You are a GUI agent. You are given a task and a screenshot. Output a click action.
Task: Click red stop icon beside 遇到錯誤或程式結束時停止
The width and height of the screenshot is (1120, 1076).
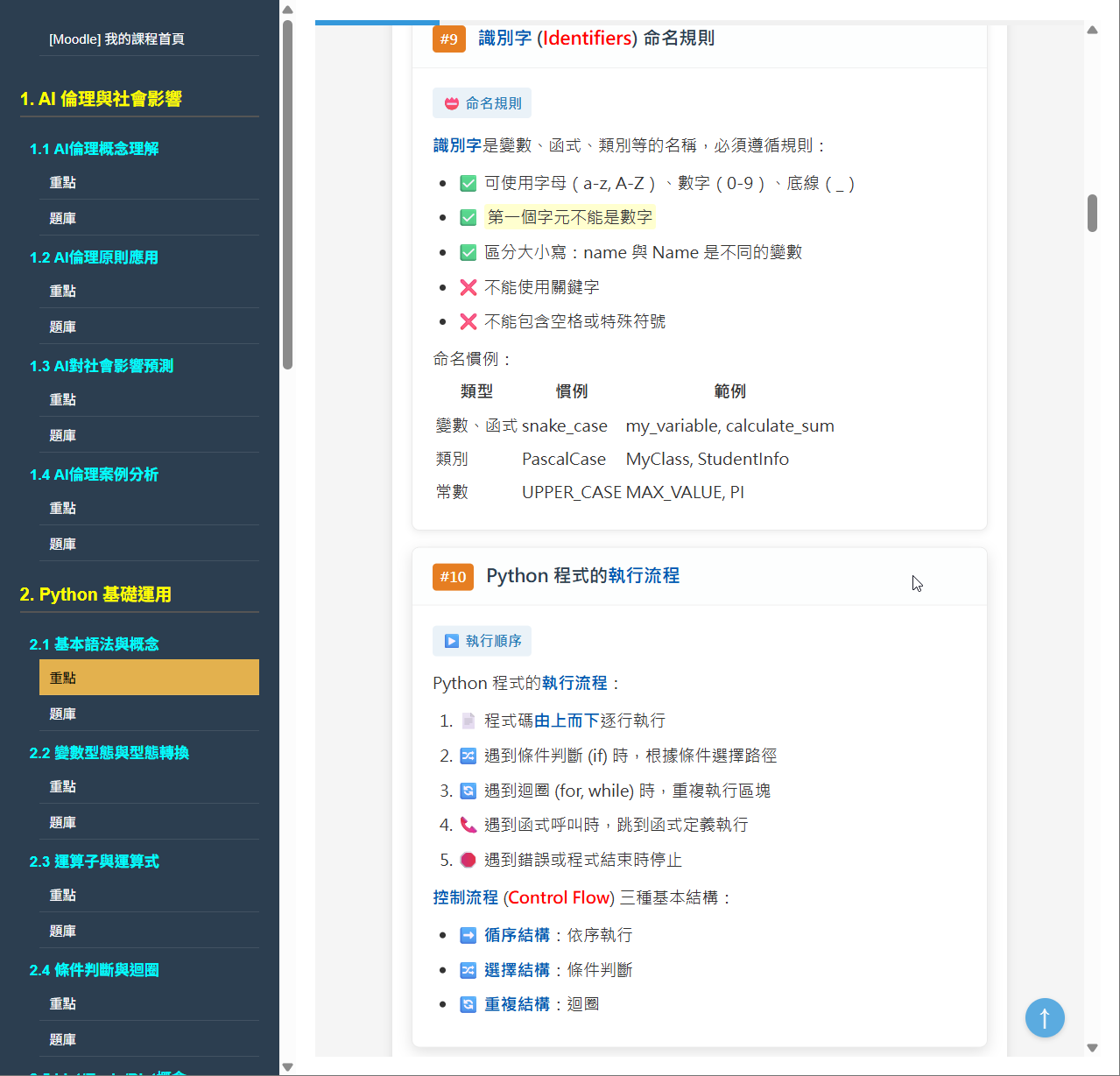468,860
